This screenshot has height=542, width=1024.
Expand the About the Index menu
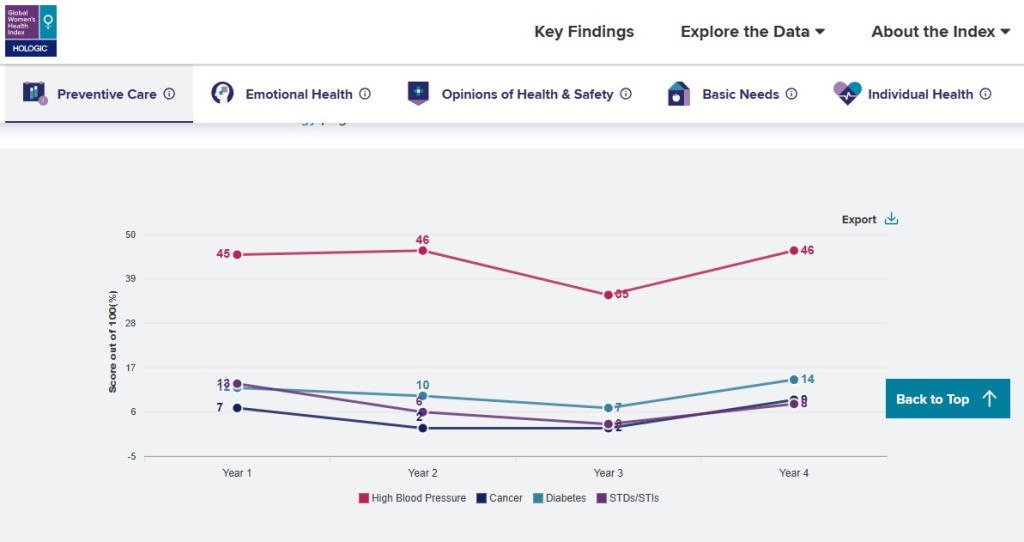pos(940,32)
